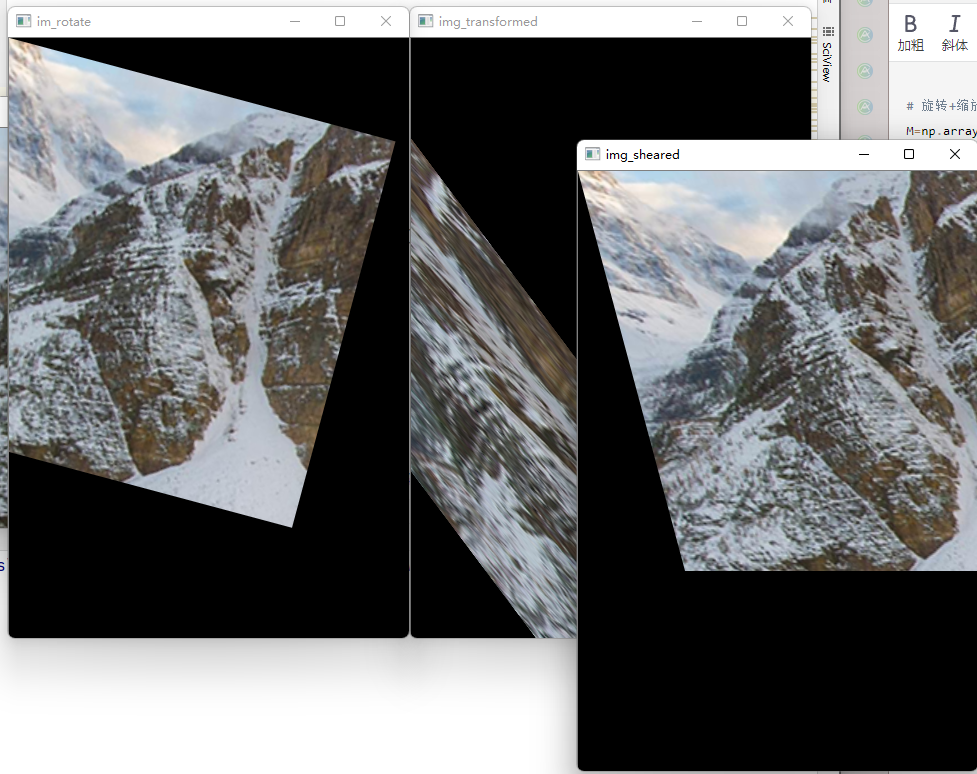This screenshot has width=977, height=774.
Task: Maximize the img_transformed window
Action: coord(741,21)
